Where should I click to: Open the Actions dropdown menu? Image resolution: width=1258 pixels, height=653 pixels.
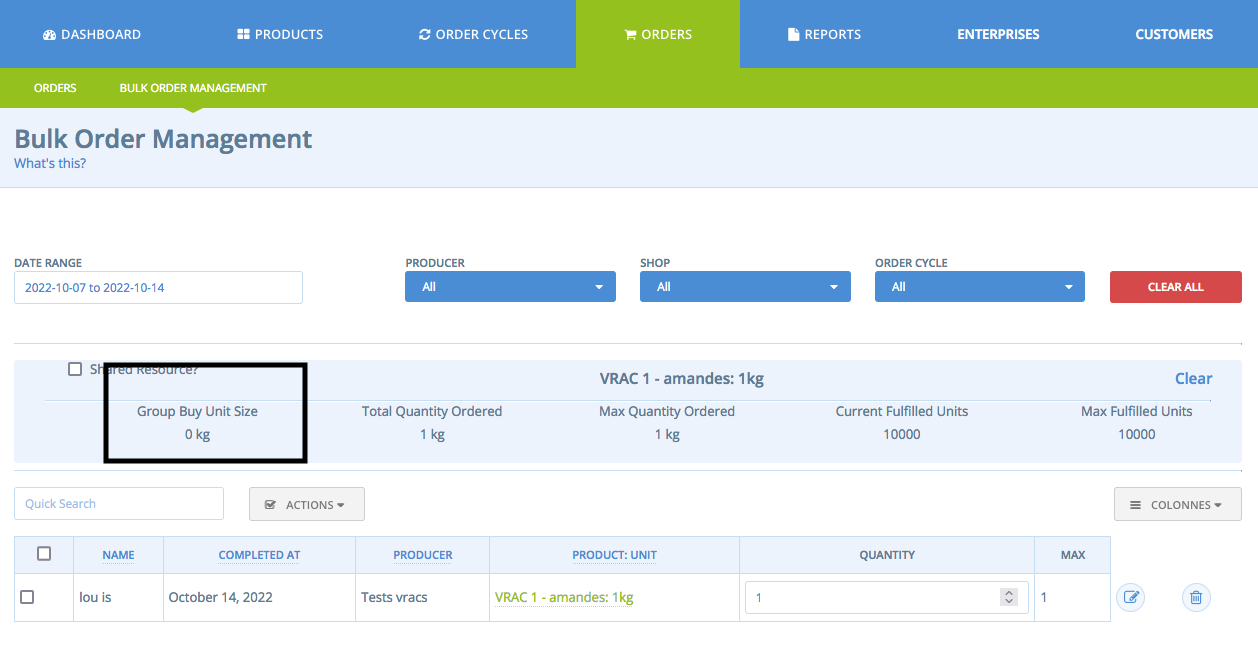pyautogui.click(x=306, y=503)
